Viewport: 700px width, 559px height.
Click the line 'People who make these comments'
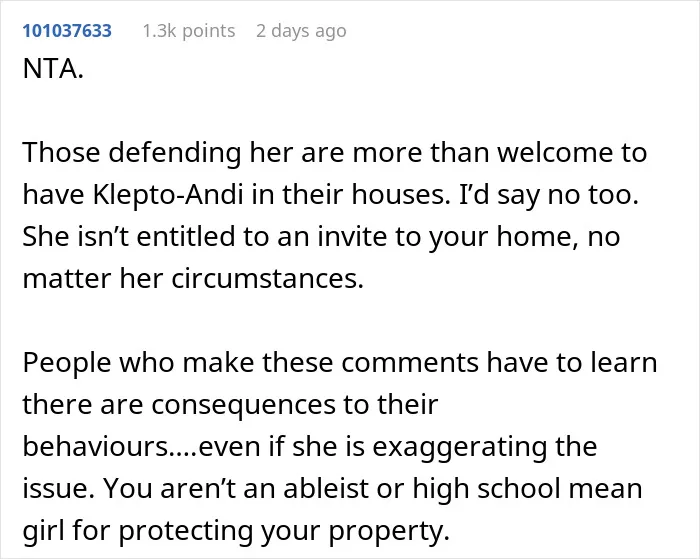tap(340, 362)
